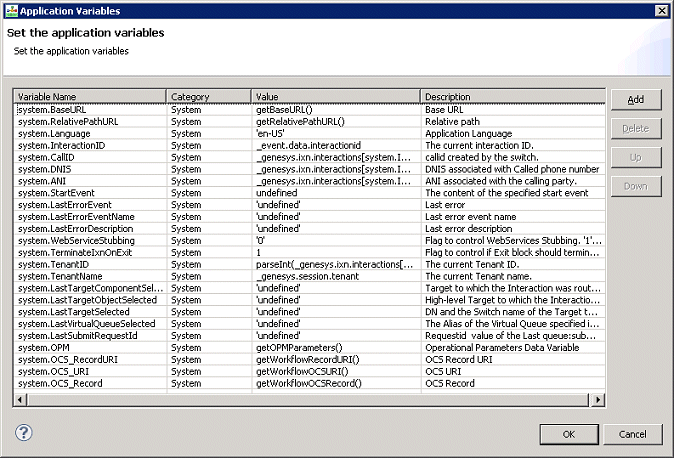
Task: Select the system.ANI variable
Action: pos(42,181)
